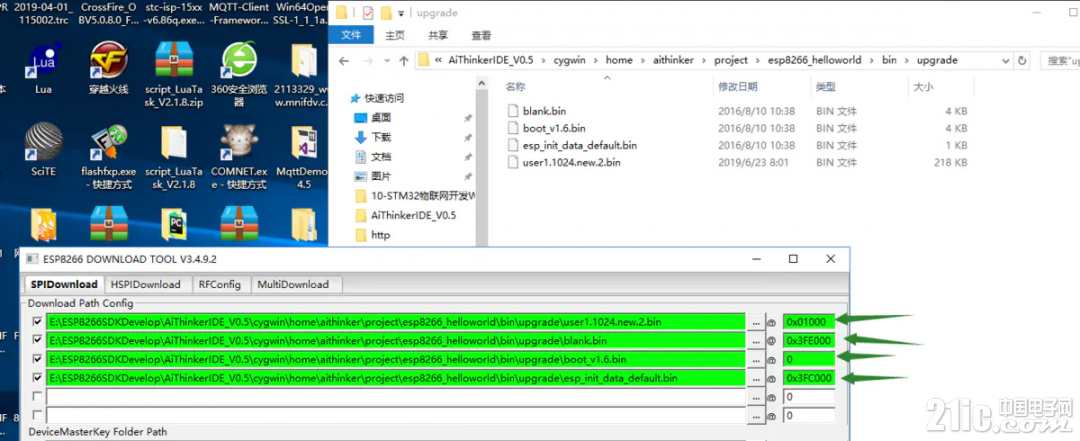Sort file list by 修改日期 column
1080x441 pixels.
(738, 87)
